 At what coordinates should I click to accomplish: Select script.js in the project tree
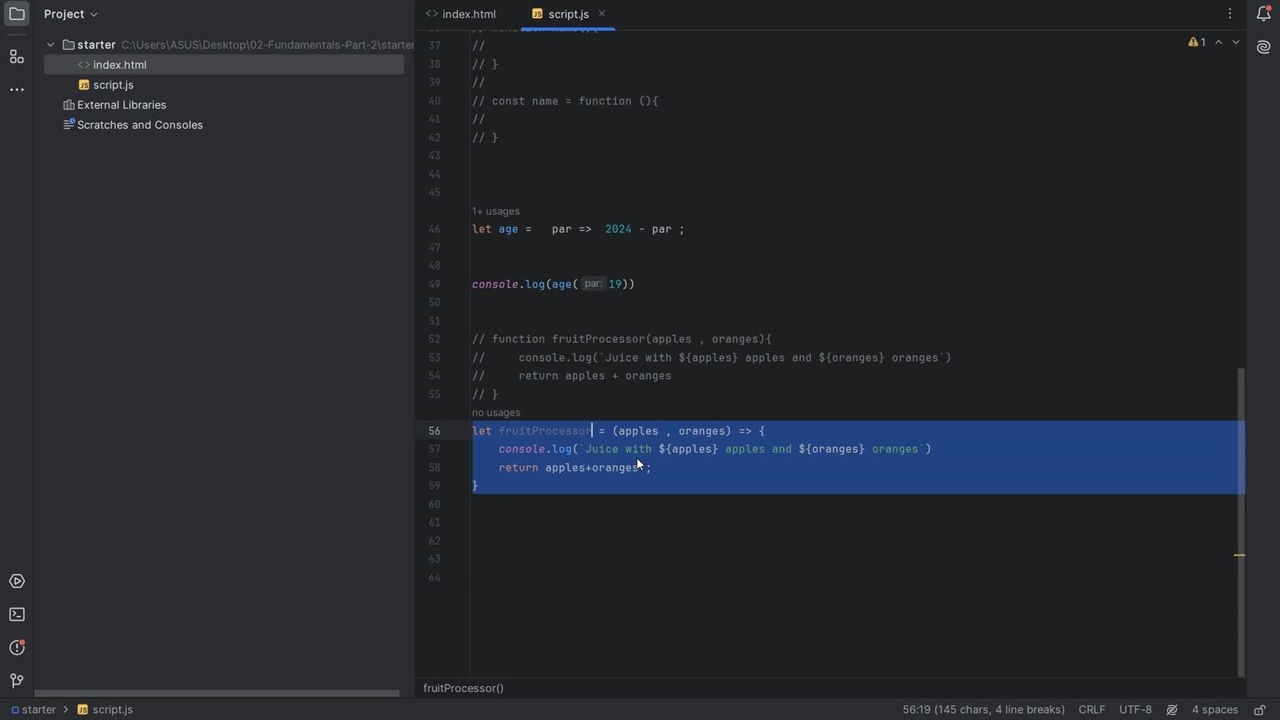pos(113,85)
